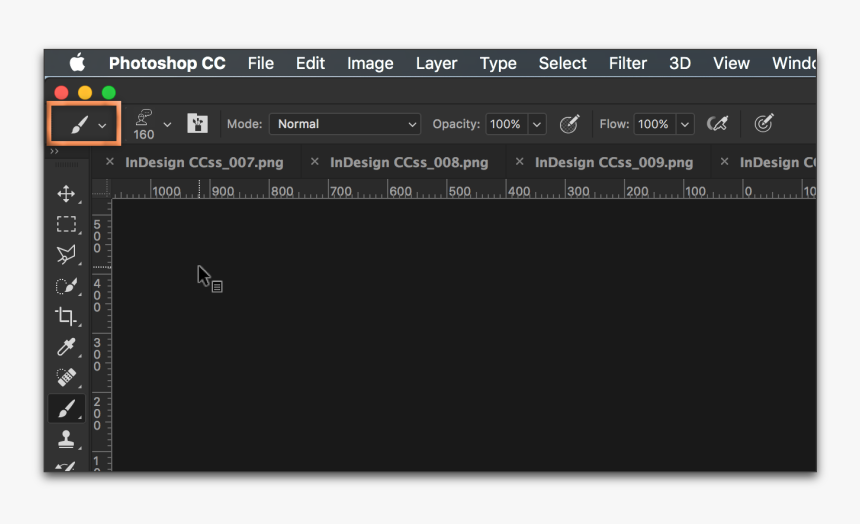Viewport: 860px width, 524px height.
Task: Click the Opacity value field showing 100%
Action: coord(507,124)
